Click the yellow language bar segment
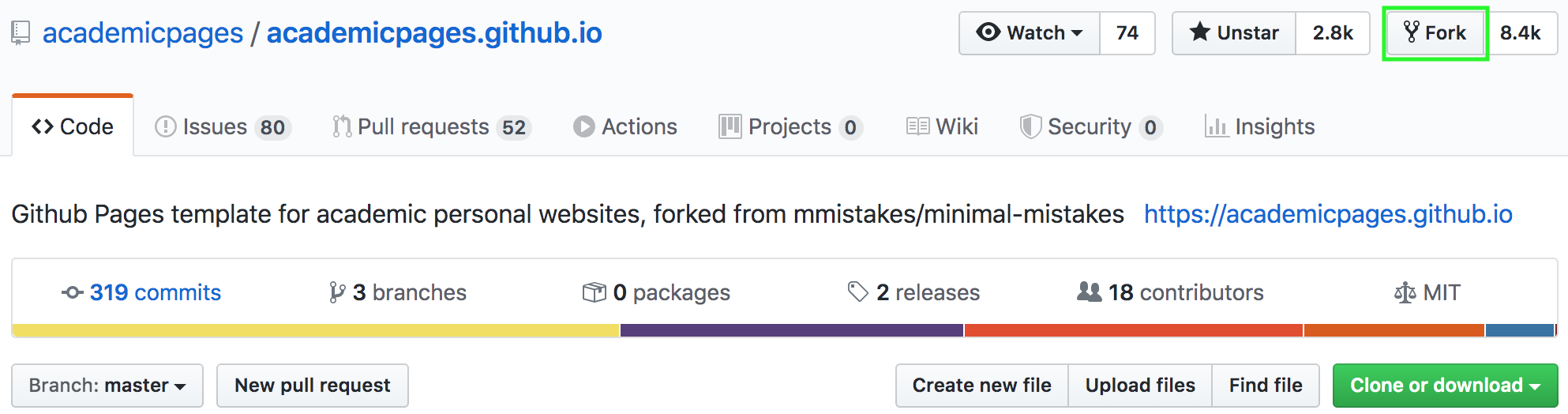1568x414 pixels. 316,330
